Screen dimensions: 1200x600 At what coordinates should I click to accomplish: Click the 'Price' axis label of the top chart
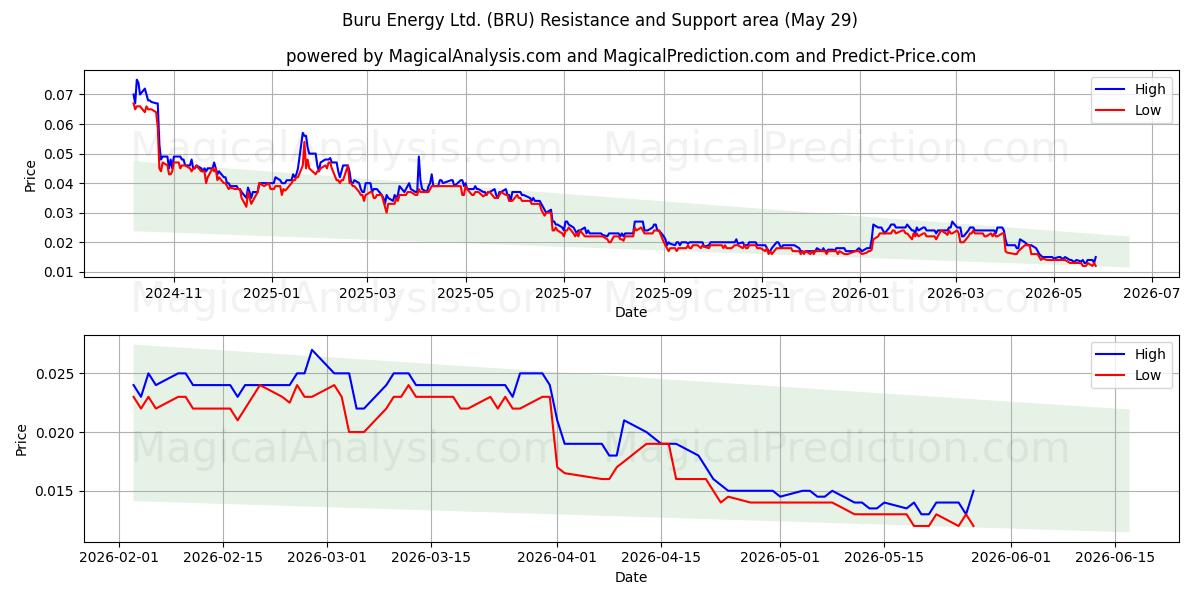coord(30,176)
